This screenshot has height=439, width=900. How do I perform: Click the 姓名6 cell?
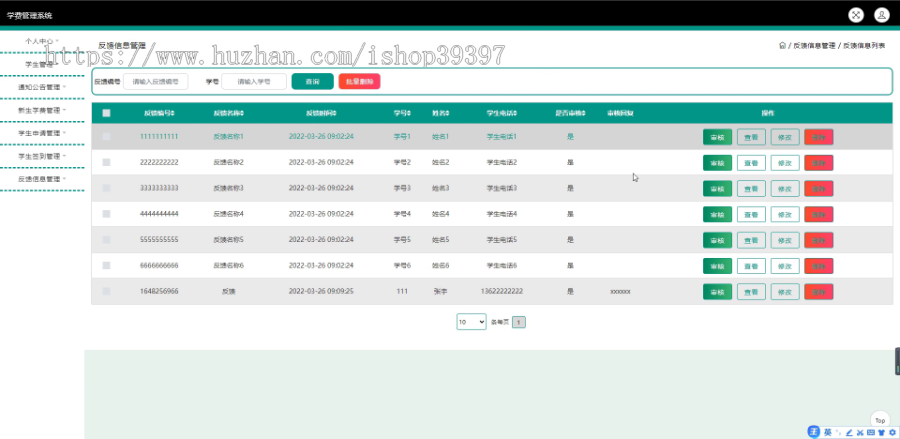440,265
